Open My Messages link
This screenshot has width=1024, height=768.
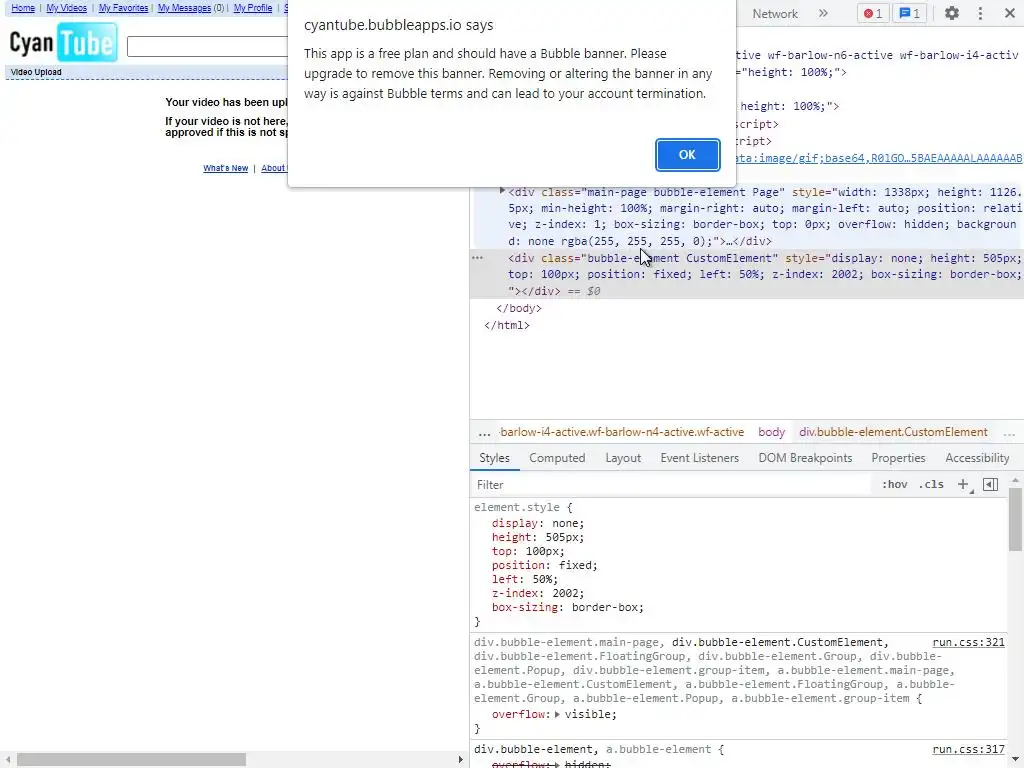click(x=184, y=8)
